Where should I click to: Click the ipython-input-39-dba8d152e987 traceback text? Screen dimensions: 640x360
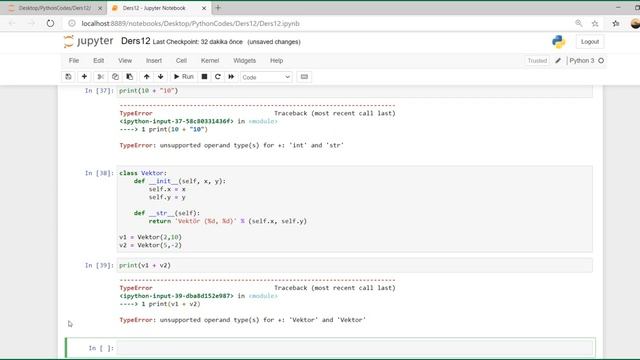click(x=177, y=296)
